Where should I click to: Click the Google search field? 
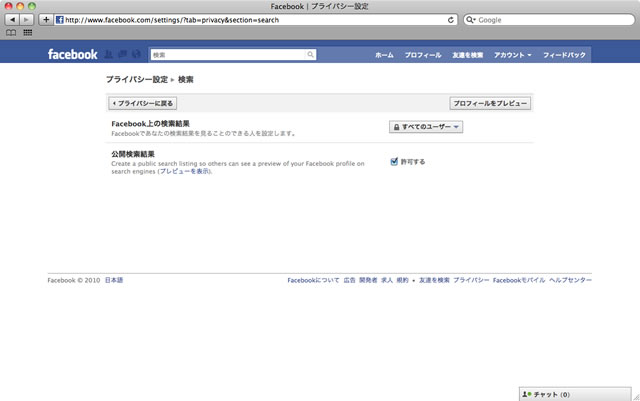(x=549, y=20)
